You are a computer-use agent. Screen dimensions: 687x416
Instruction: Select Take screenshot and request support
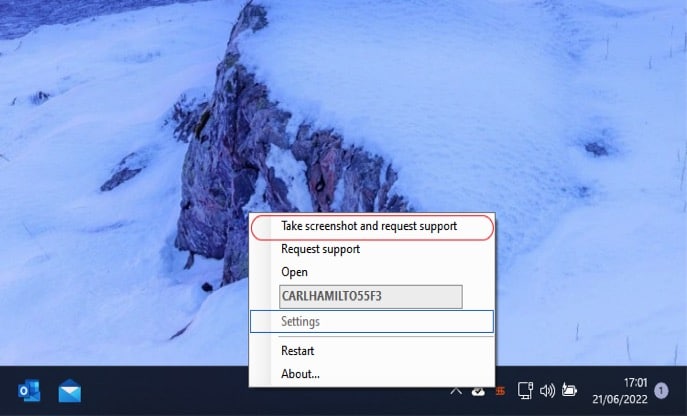pyautogui.click(x=369, y=227)
